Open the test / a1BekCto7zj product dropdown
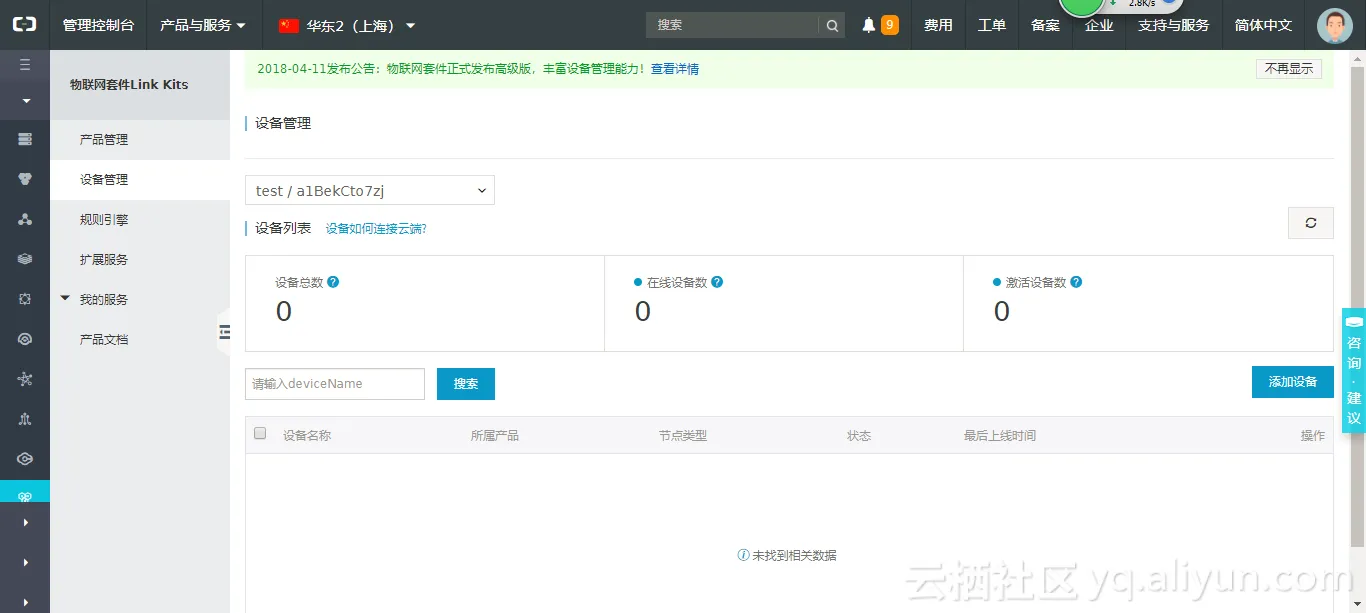 point(370,190)
